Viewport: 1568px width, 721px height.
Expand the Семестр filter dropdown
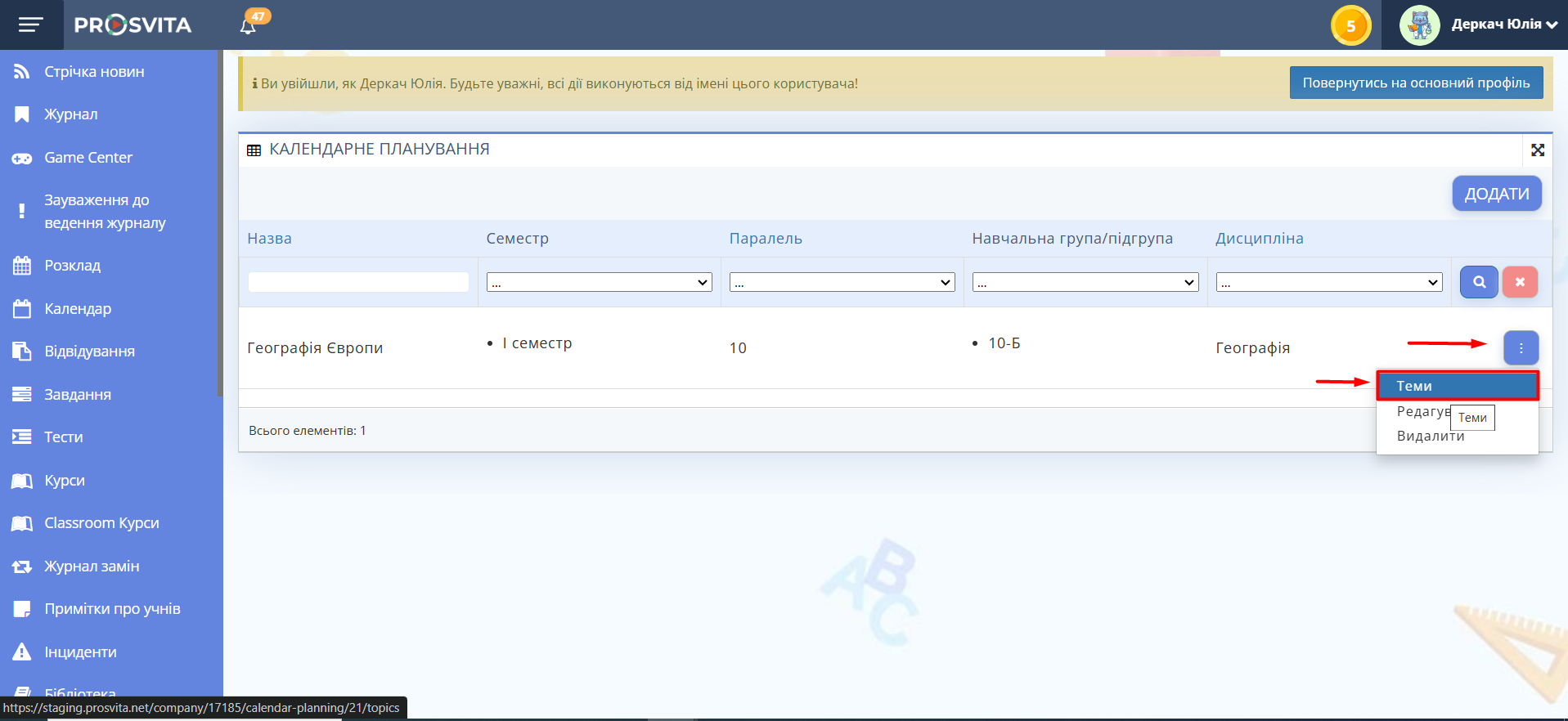coord(599,282)
